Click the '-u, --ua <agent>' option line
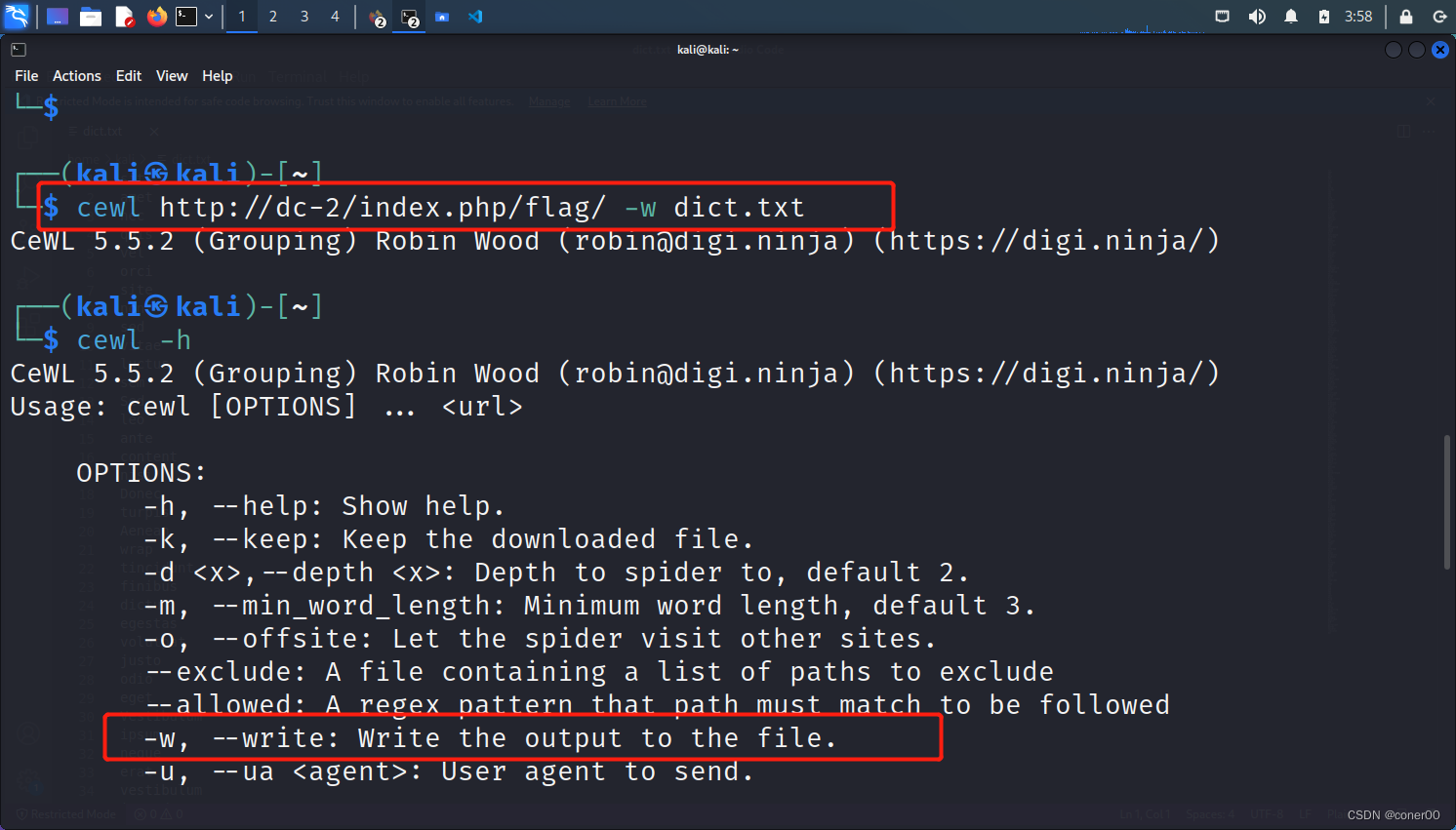Screen dimensions: 1456x830 449,771
